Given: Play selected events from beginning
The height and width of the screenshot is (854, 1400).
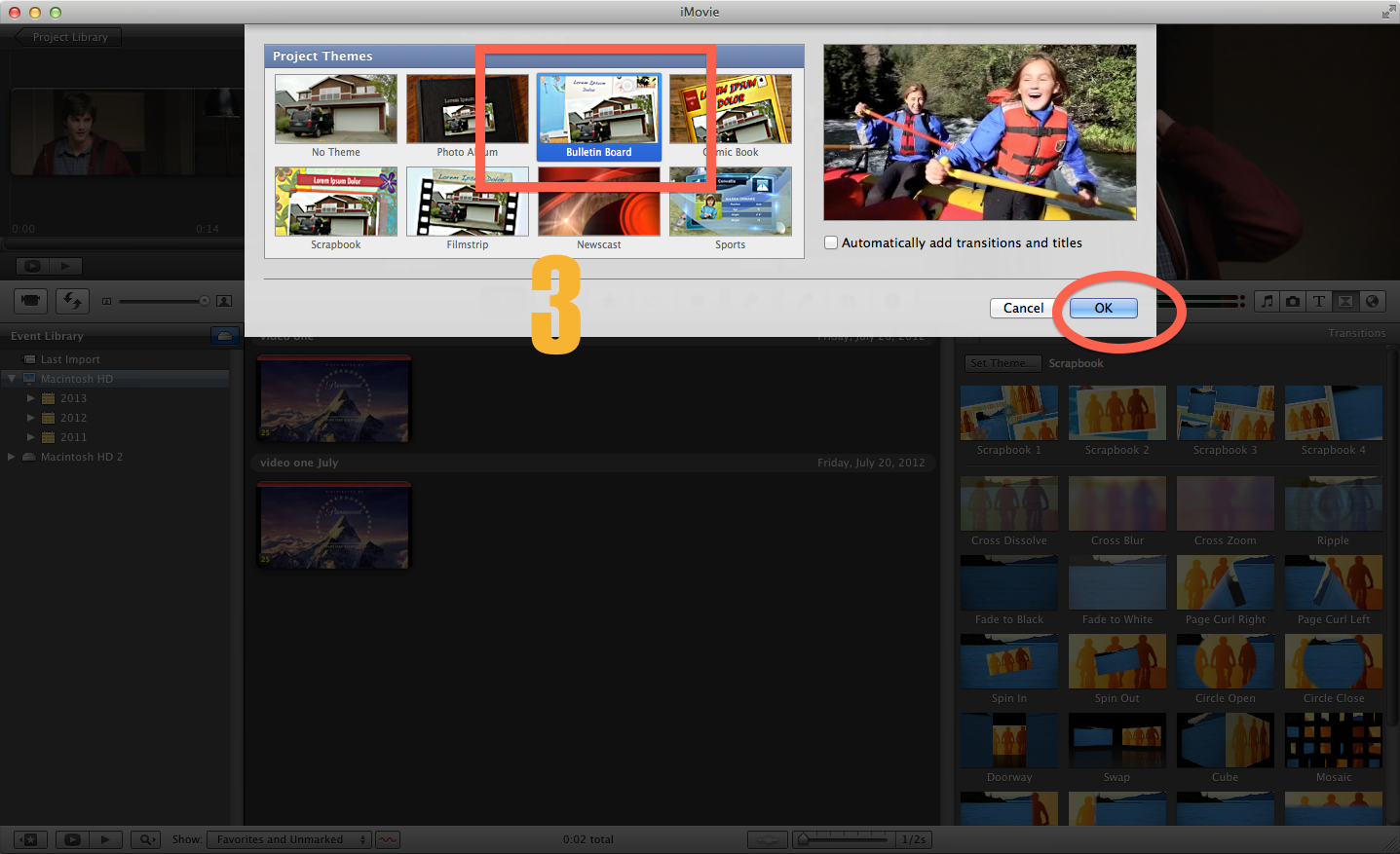Looking at the screenshot, I should [105, 839].
